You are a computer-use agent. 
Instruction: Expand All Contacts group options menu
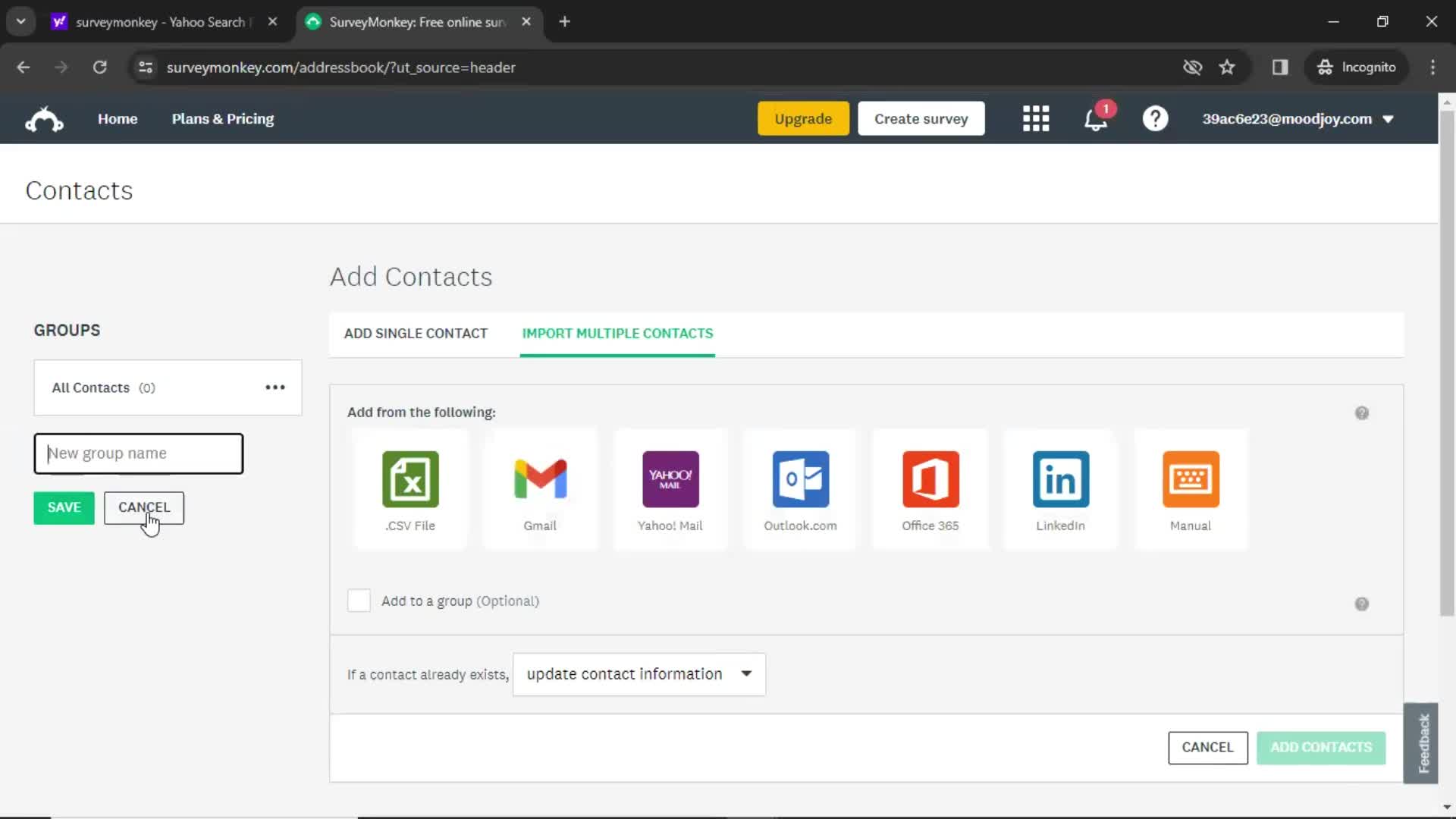(x=275, y=387)
